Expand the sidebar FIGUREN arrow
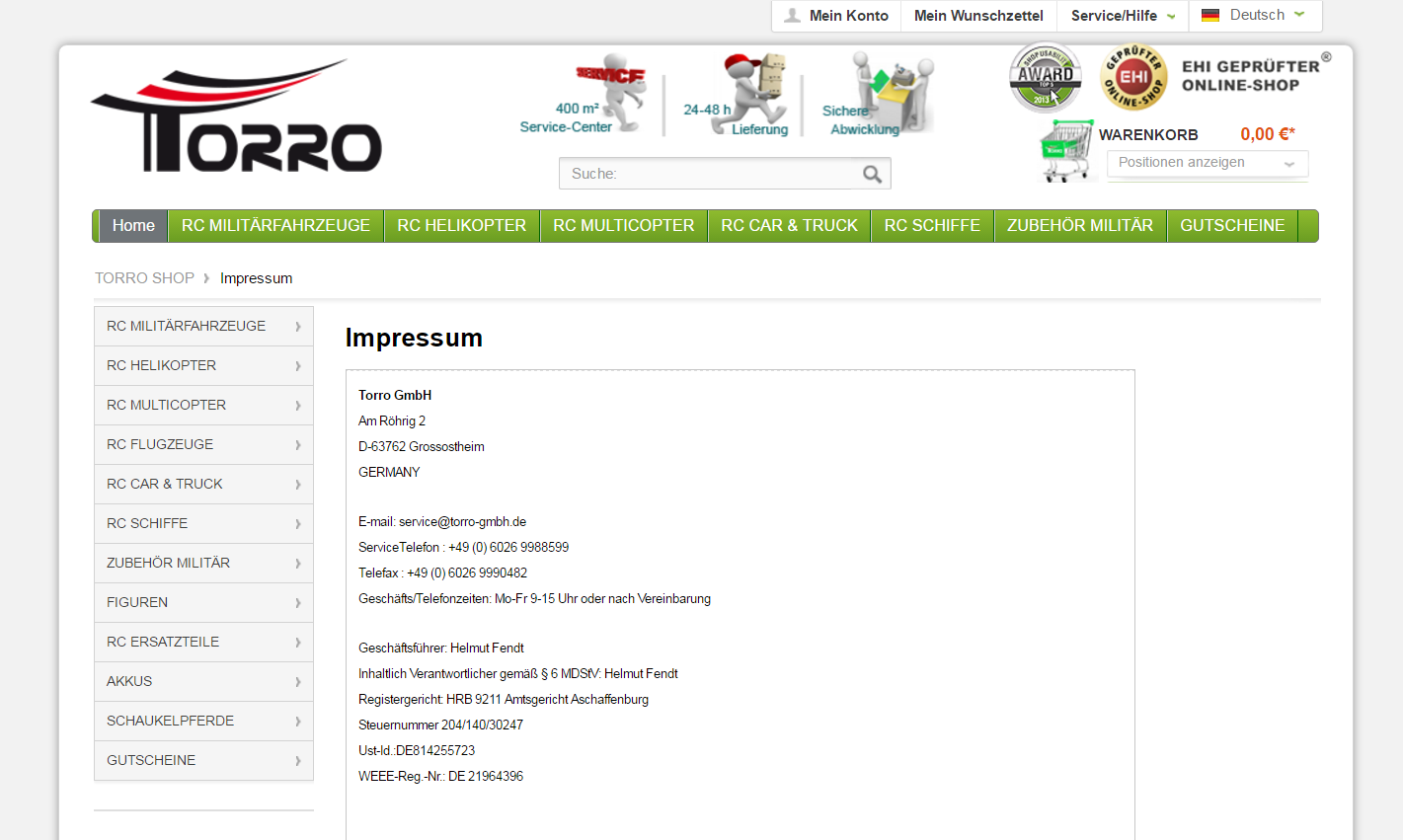Viewport: 1403px width, 840px height. pos(298,602)
